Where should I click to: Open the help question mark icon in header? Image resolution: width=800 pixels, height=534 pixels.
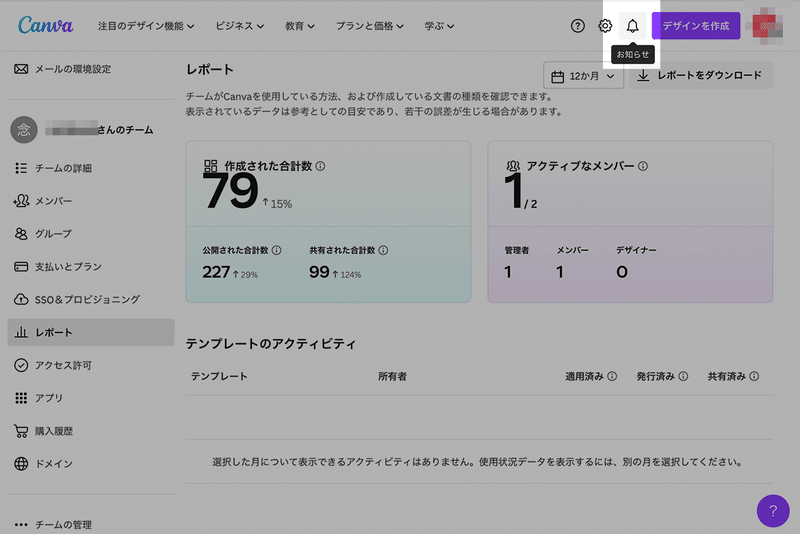[578, 26]
